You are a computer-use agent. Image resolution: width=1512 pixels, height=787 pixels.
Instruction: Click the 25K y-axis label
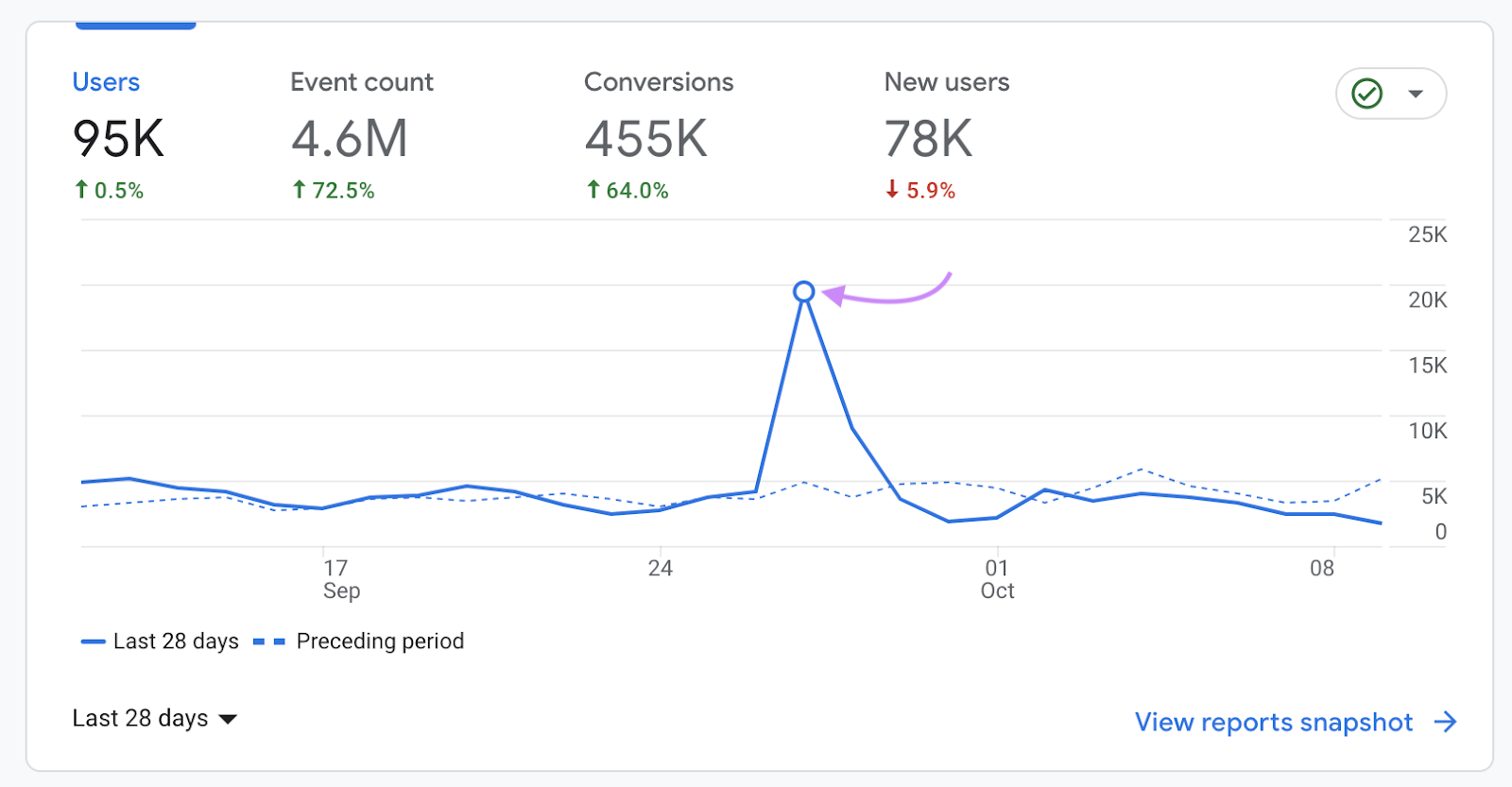[1428, 234]
